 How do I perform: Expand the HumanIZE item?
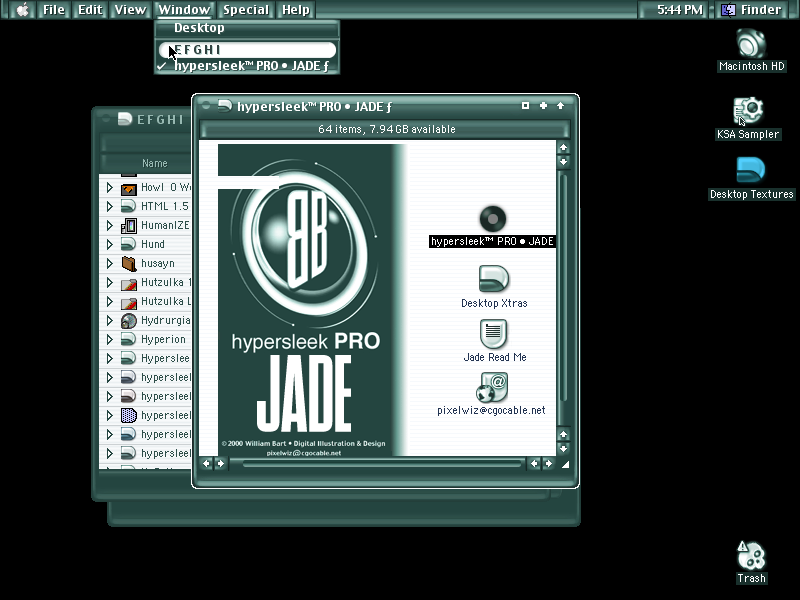109,225
